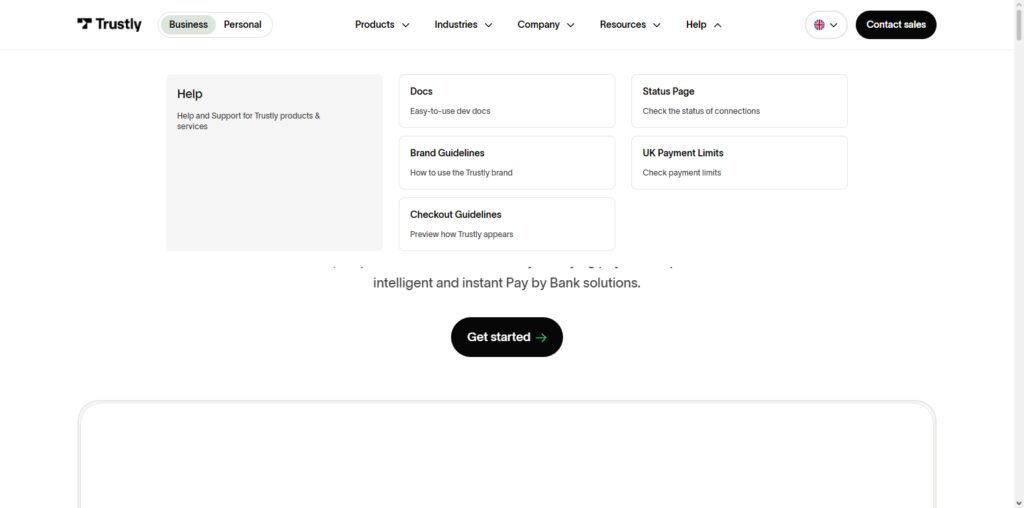Click the Help and Support panel
1024x508 pixels.
[274, 162]
